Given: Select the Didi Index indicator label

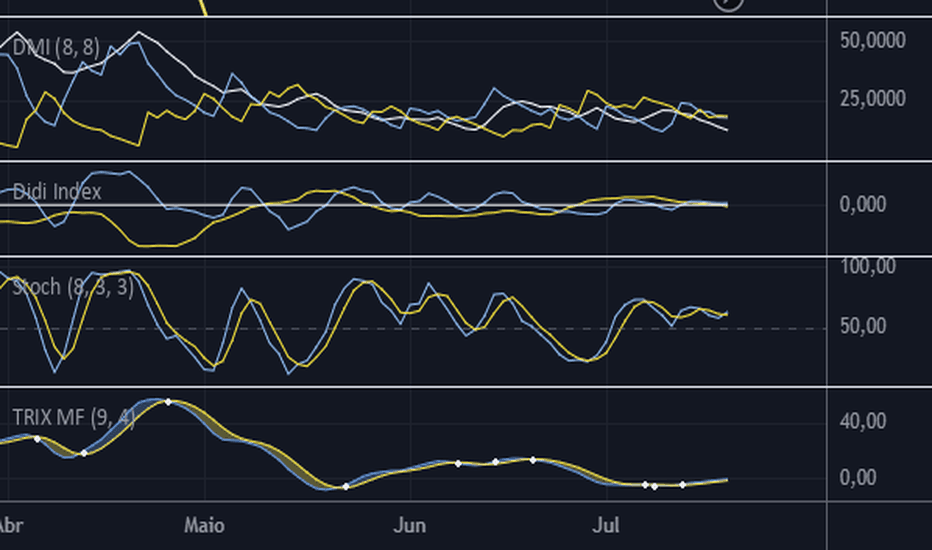Looking at the screenshot, I should (56, 191).
